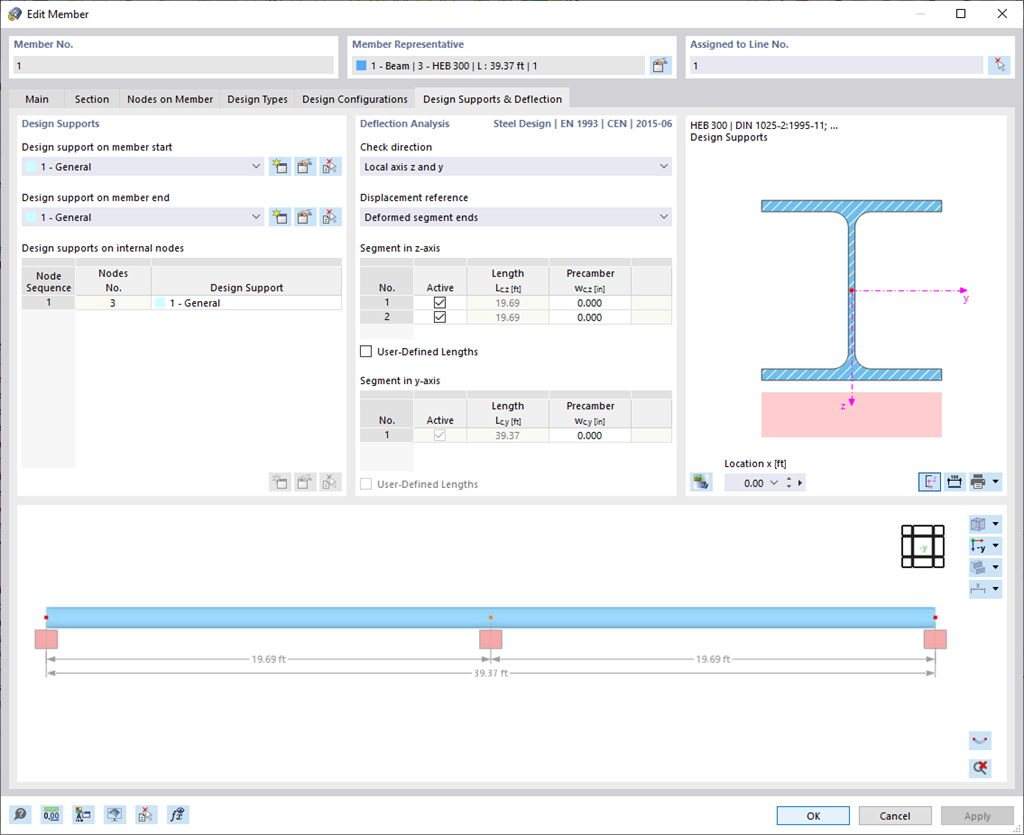Uncheck Active for segment 1 in z-axis
Viewport: 1024px width, 835px height.
[x=439, y=302]
